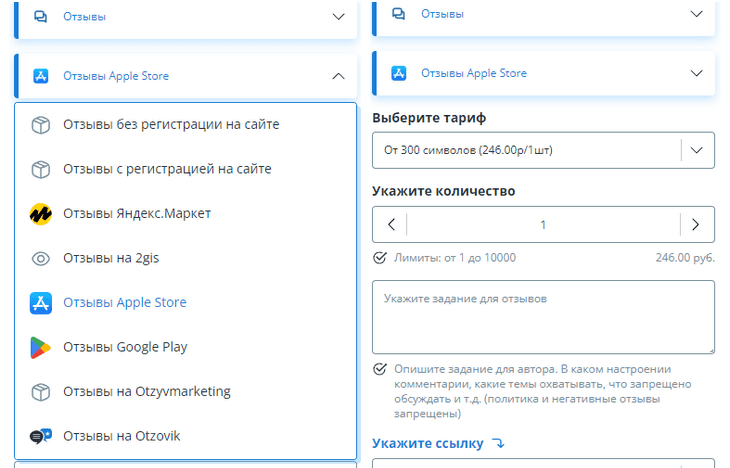Increase quantity with the right arrow
730x468 pixels.
[x=696, y=225]
